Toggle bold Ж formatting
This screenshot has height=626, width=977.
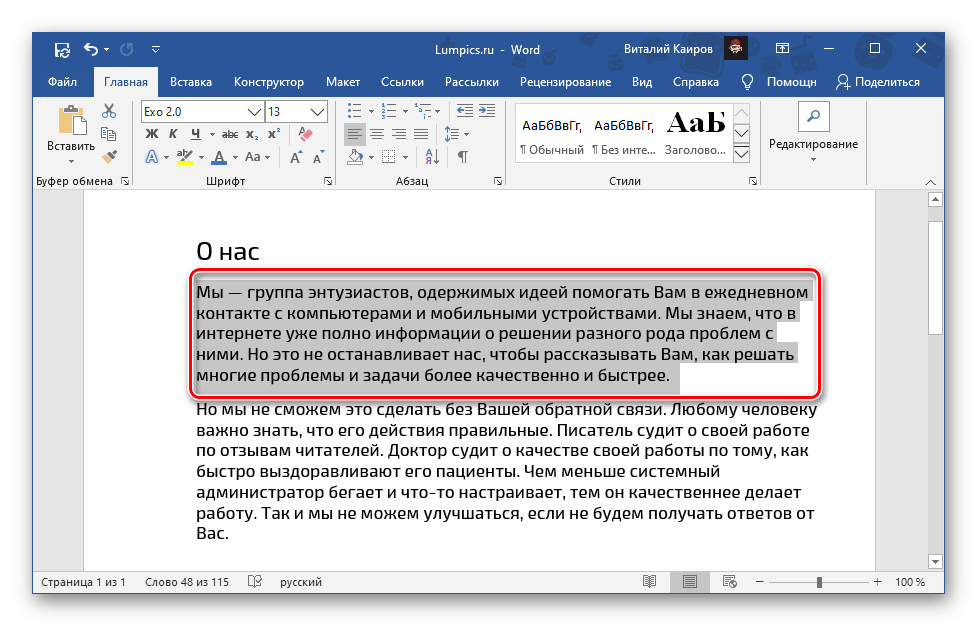point(151,134)
